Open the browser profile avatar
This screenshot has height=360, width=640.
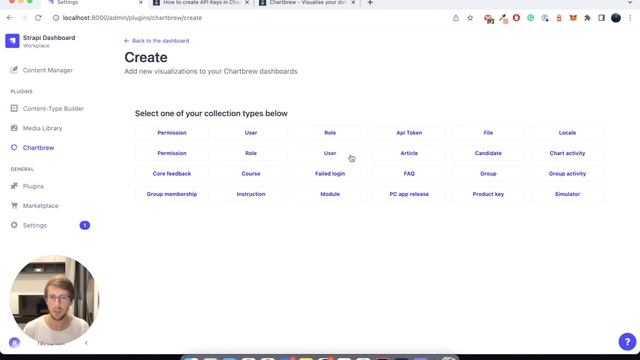(x=616, y=18)
